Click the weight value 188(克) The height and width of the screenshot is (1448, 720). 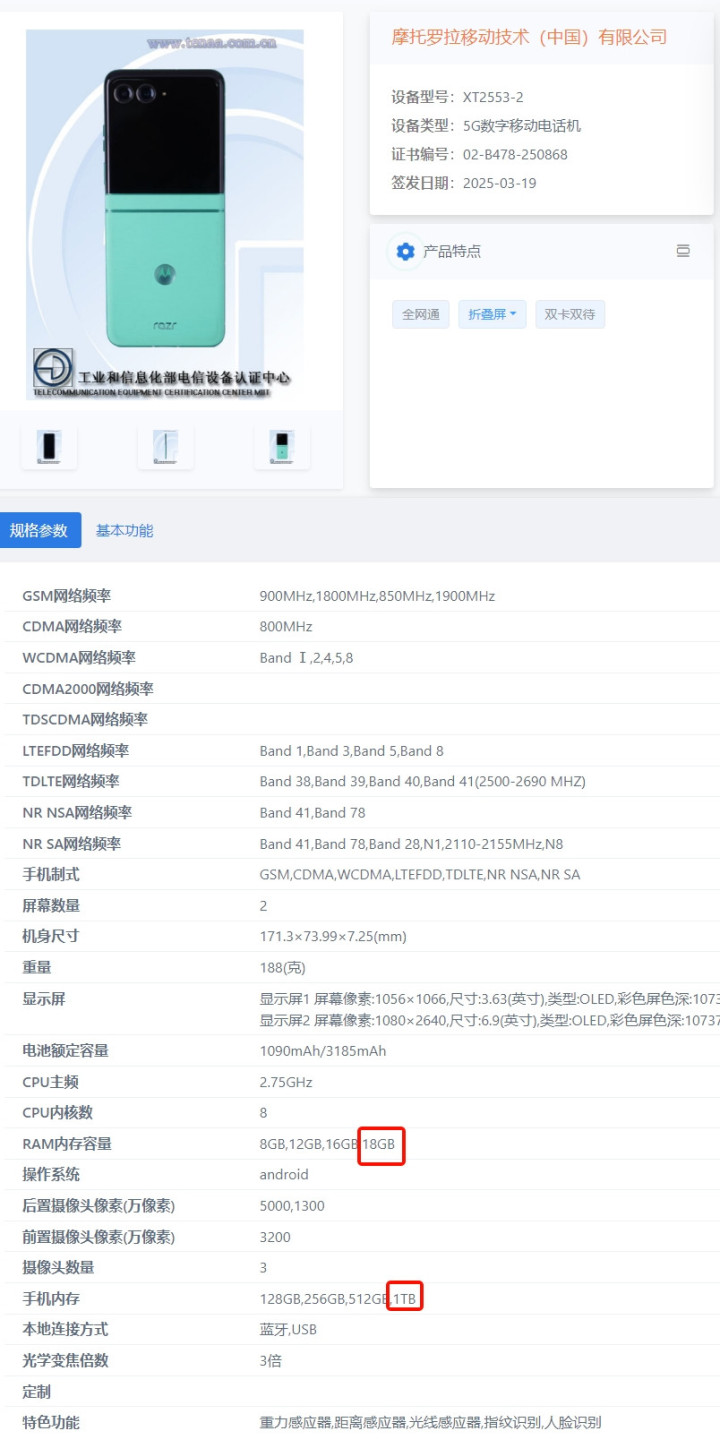pos(283,968)
